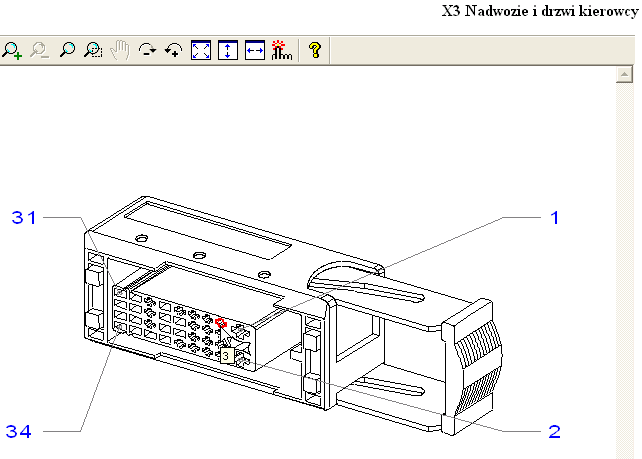Fit the drawing to window height
This screenshot has width=642, height=459.
pos(228,51)
